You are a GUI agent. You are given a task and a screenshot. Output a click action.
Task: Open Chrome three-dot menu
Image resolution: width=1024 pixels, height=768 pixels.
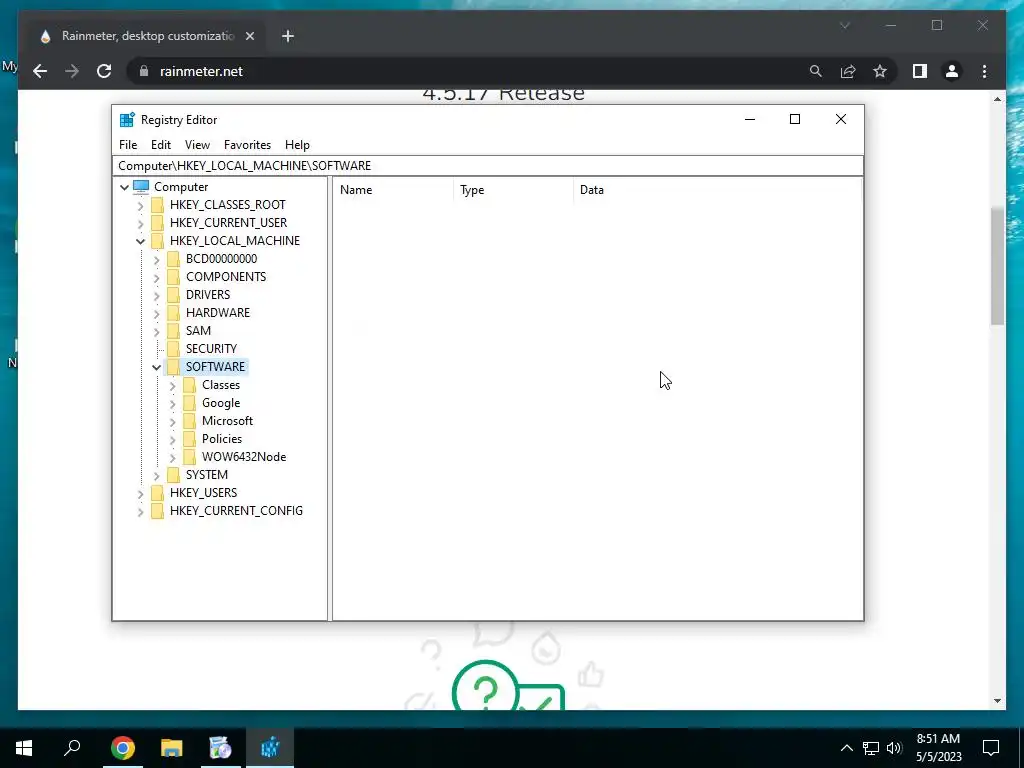coord(984,71)
